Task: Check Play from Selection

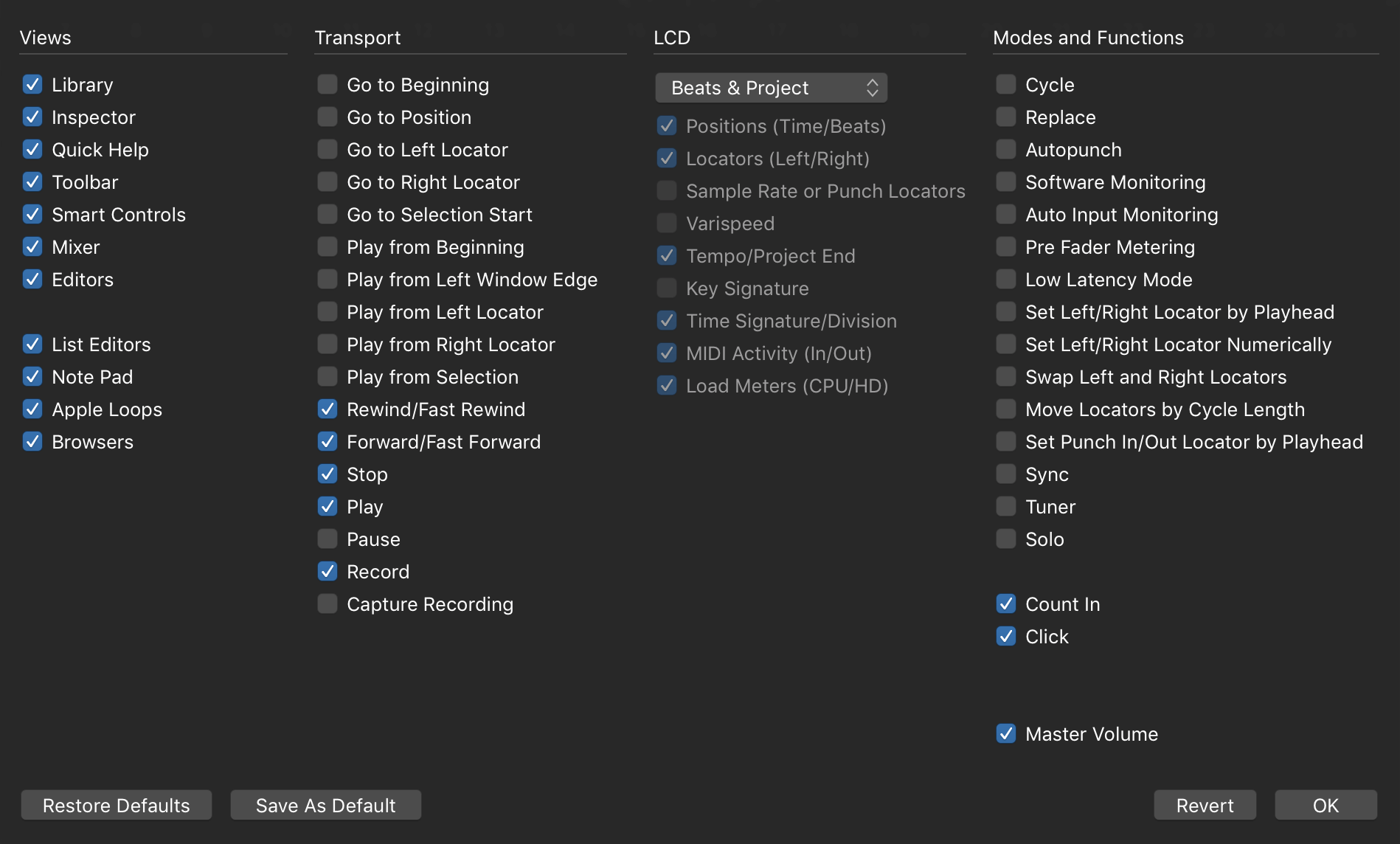Action: [327, 376]
